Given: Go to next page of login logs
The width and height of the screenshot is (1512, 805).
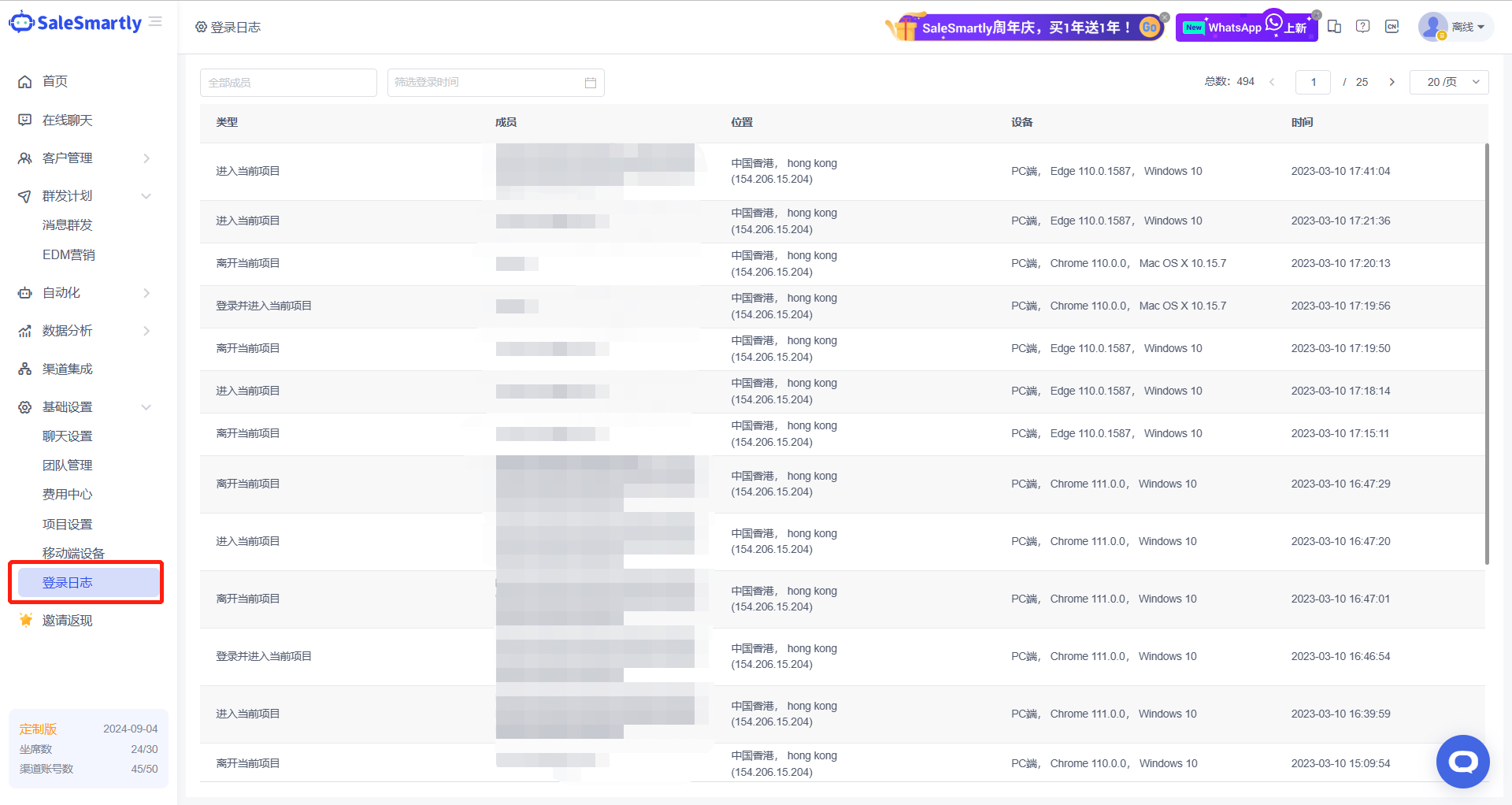Looking at the screenshot, I should (x=1392, y=82).
